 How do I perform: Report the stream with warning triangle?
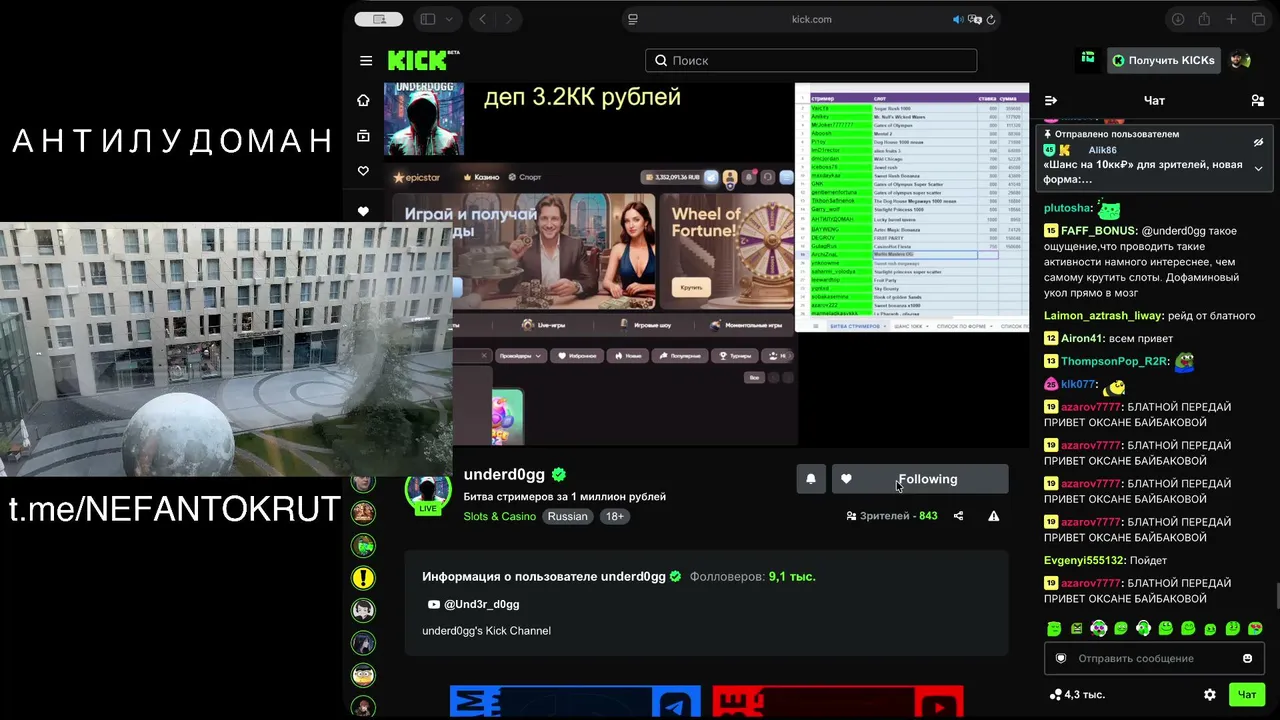tap(993, 516)
